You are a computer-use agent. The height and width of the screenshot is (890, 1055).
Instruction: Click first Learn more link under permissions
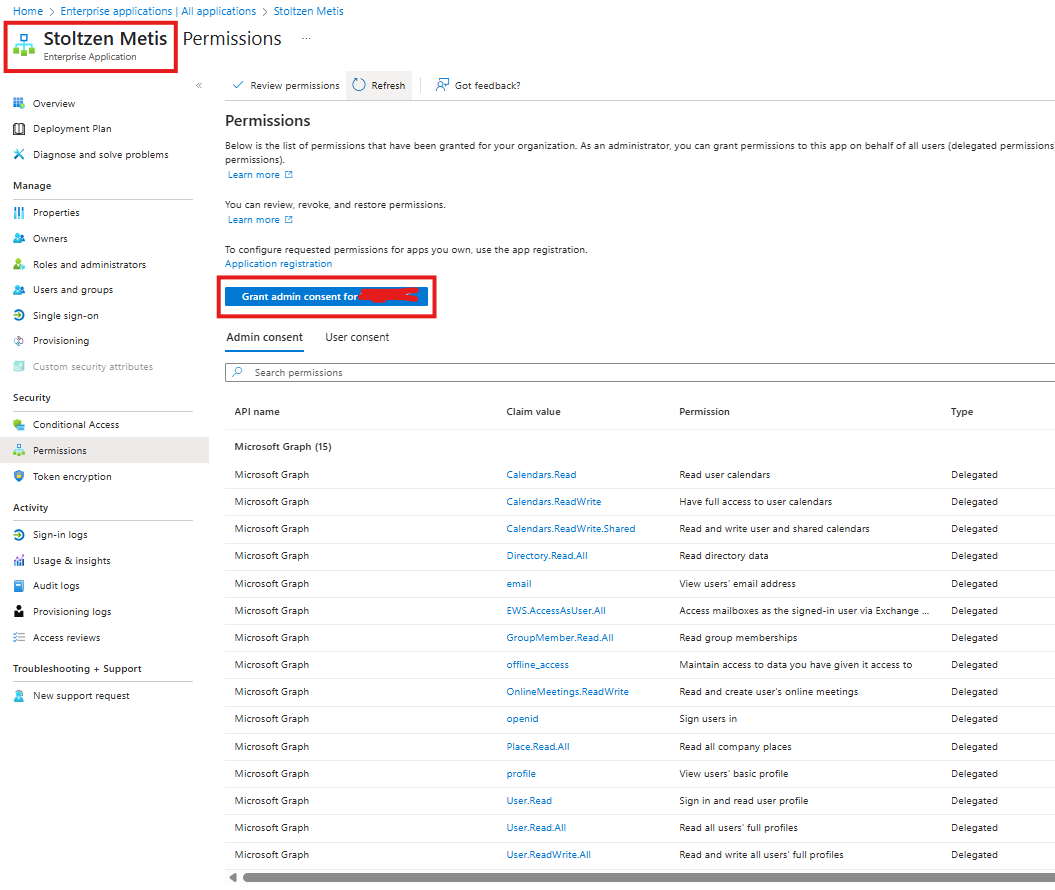click(260, 175)
